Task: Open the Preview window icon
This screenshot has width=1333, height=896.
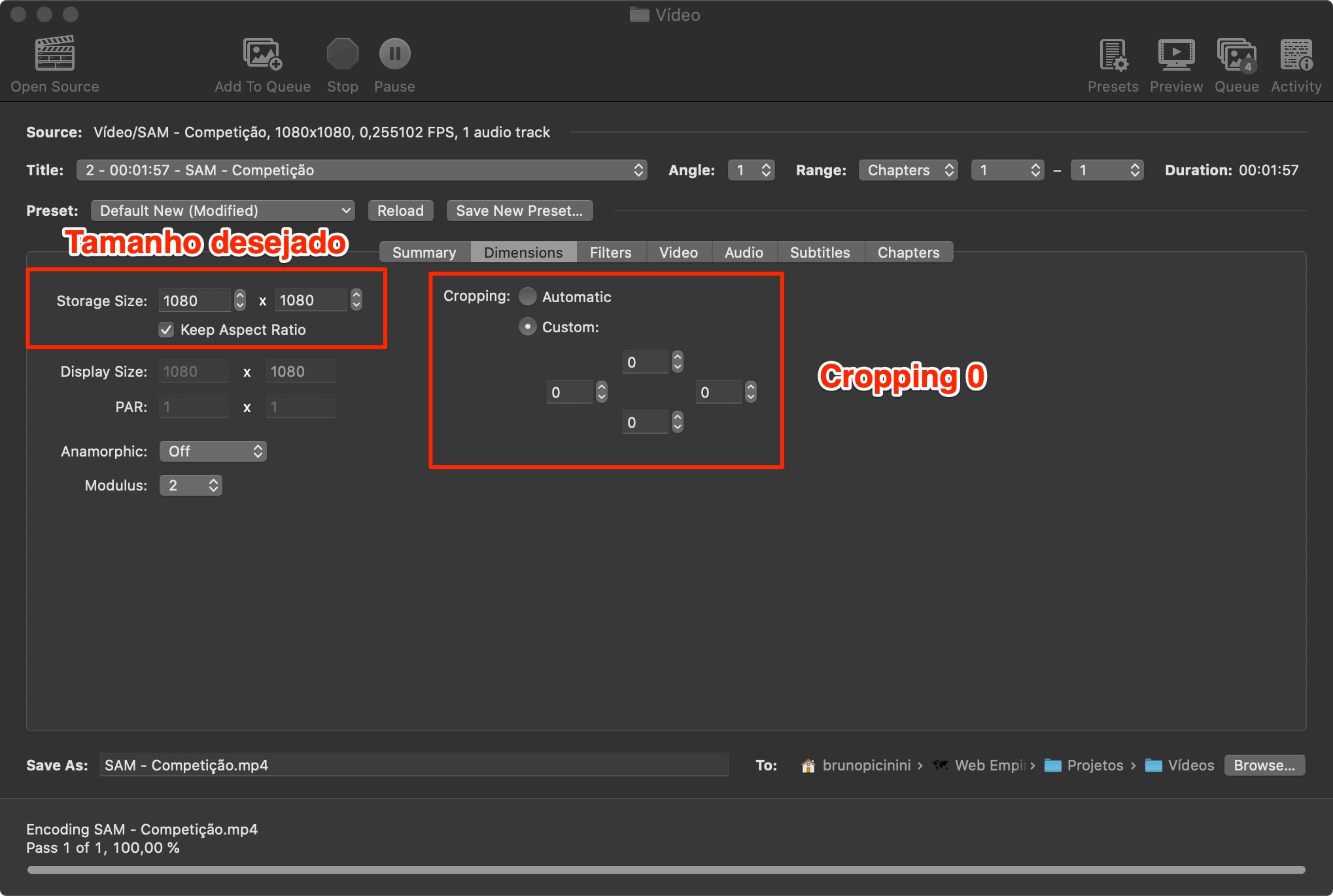Action: coord(1175,55)
